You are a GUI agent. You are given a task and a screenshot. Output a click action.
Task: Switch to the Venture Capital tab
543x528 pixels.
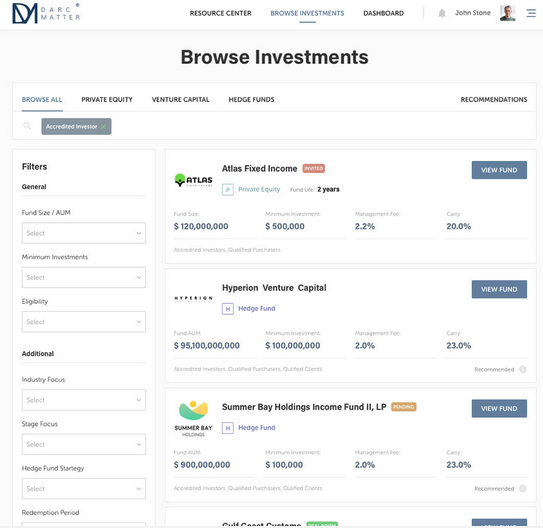point(180,100)
